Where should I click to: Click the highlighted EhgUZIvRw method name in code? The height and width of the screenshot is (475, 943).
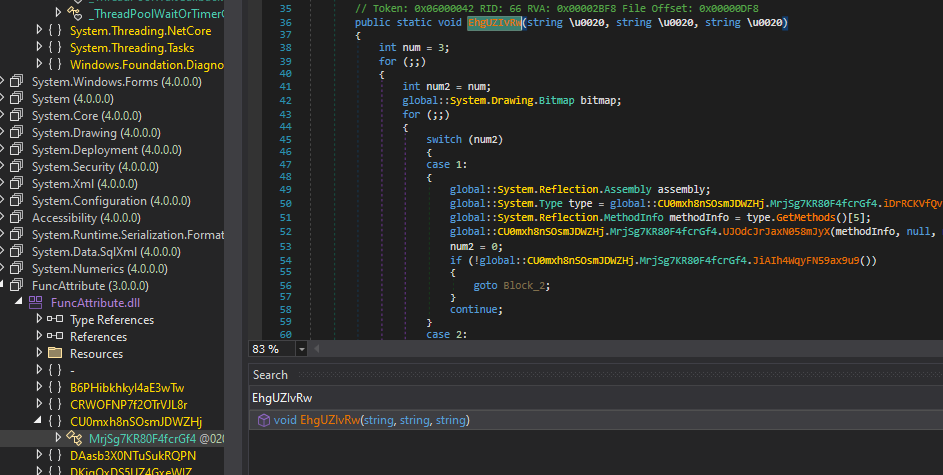(494, 22)
